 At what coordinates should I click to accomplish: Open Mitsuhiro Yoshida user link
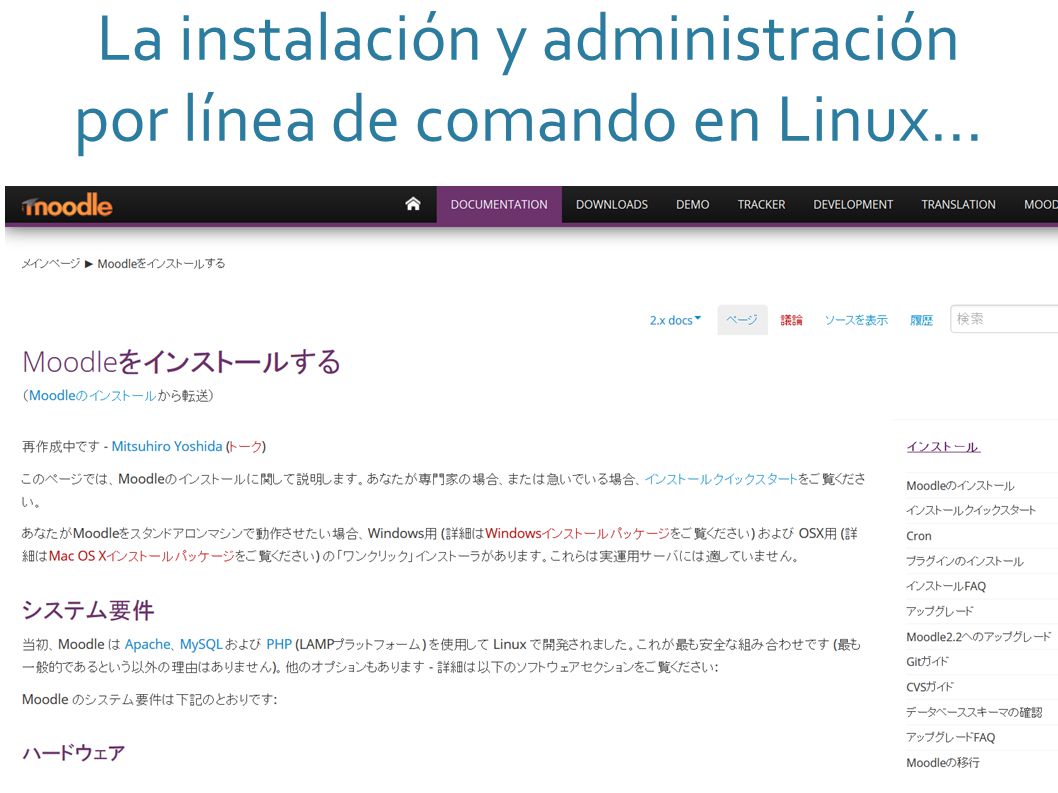(x=167, y=446)
